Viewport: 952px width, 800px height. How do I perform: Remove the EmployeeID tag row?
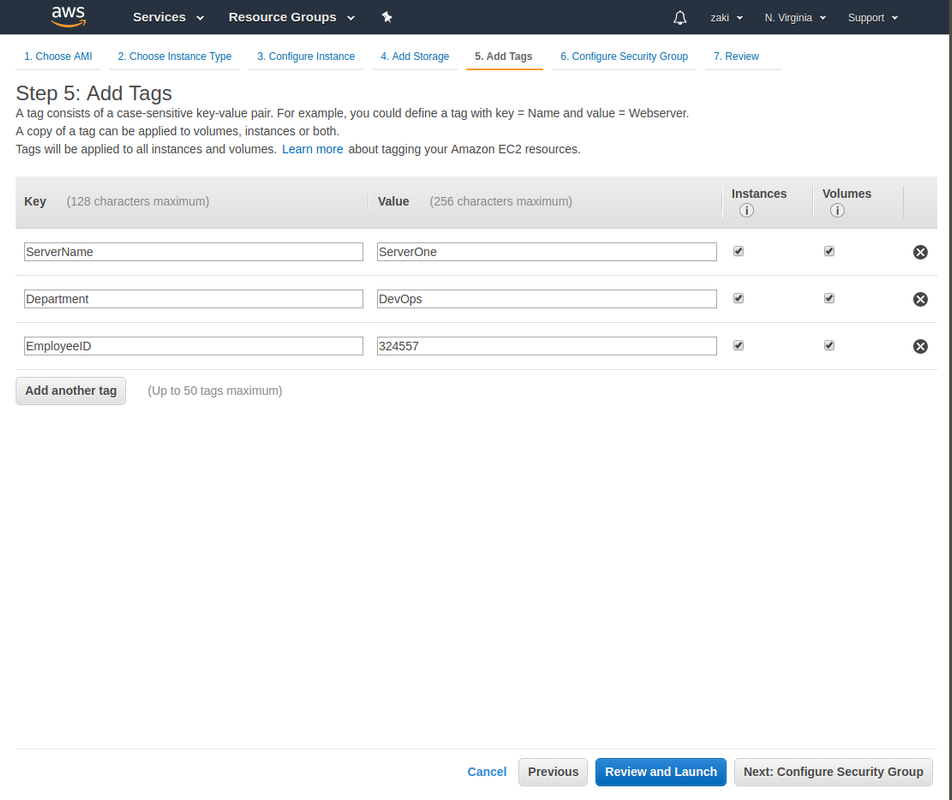[920, 346]
